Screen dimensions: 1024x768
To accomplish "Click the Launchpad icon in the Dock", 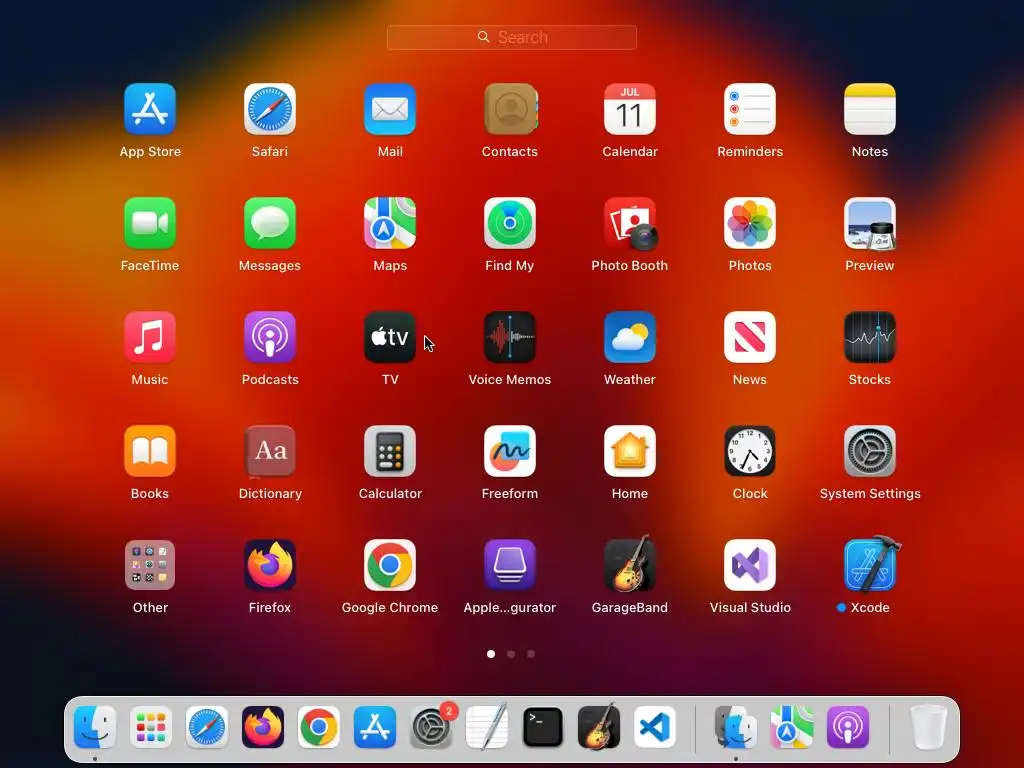I will (x=151, y=727).
